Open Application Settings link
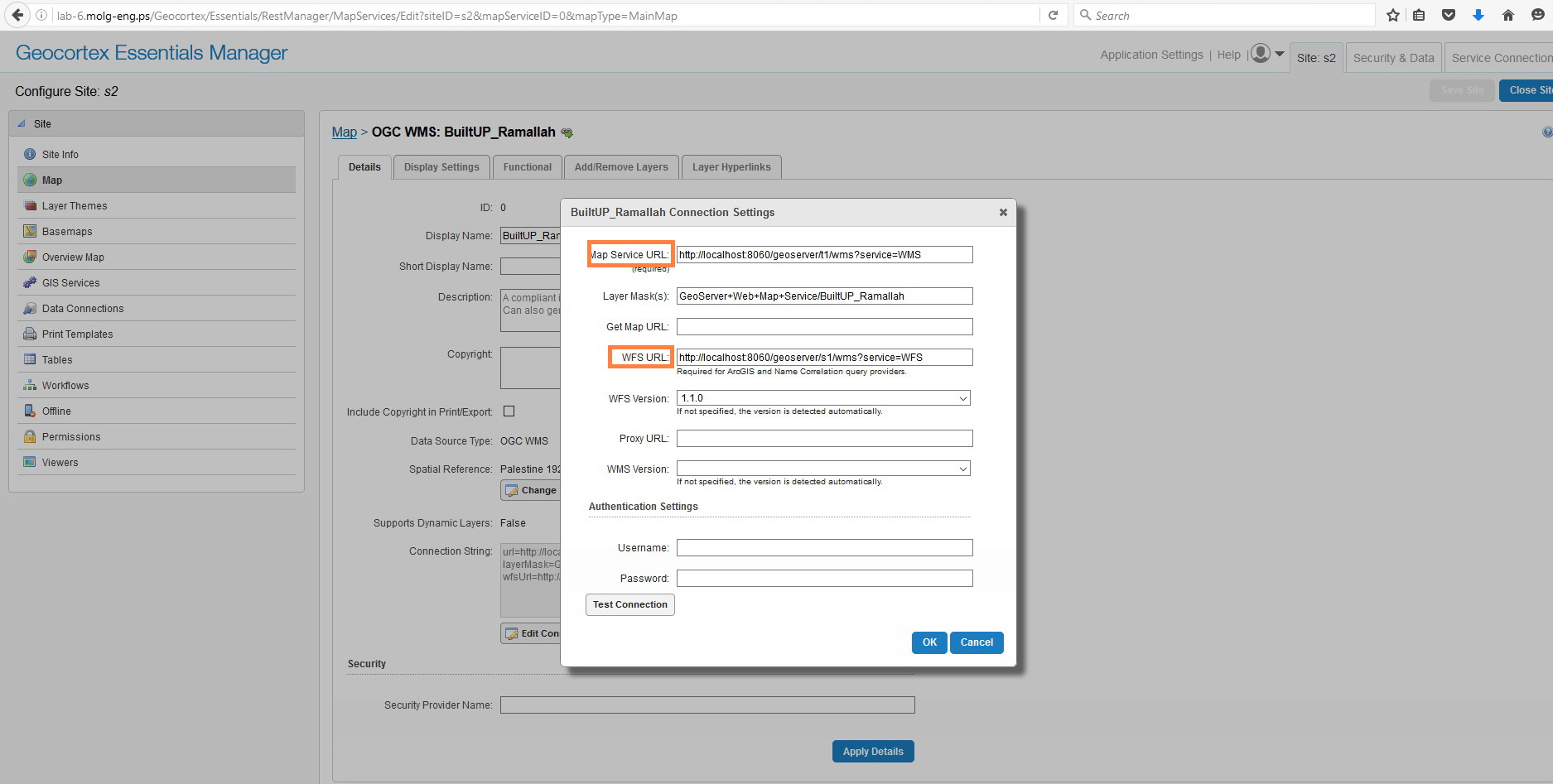1553x784 pixels. [1151, 55]
